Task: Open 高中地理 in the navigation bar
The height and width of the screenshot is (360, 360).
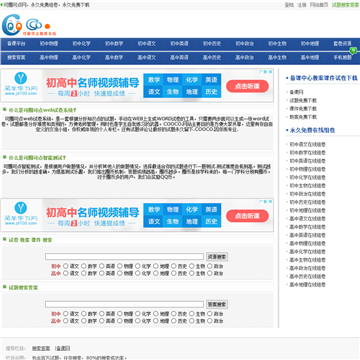Action: tap(310, 58)
